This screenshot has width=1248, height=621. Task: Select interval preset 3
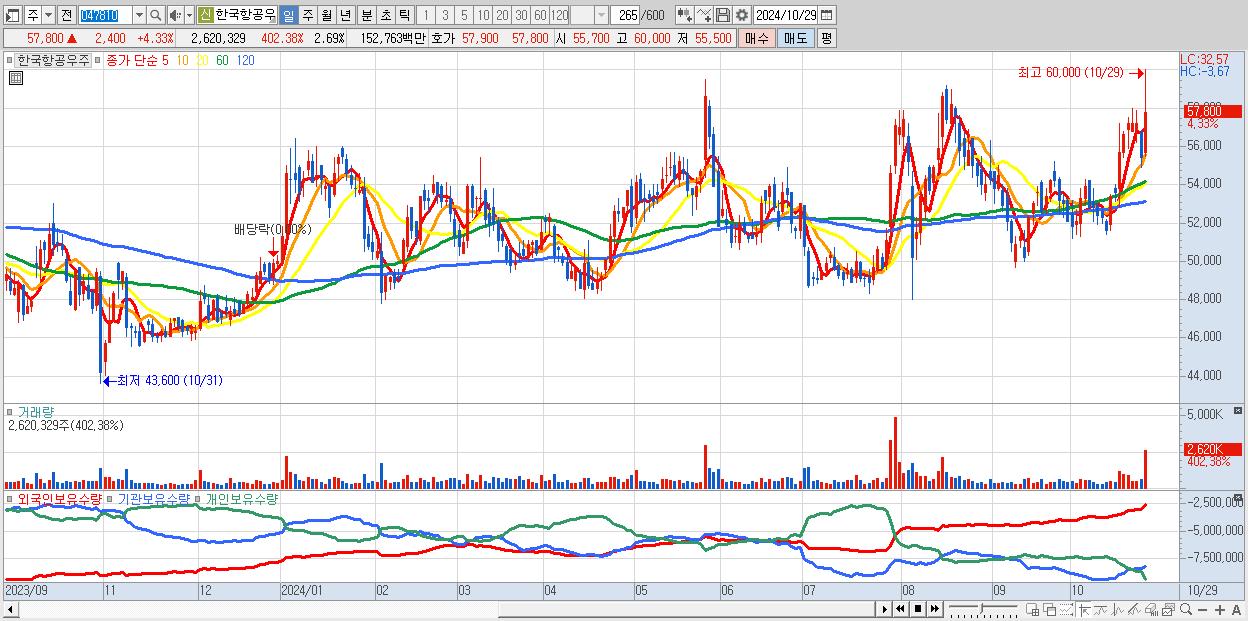coord(445,15)
